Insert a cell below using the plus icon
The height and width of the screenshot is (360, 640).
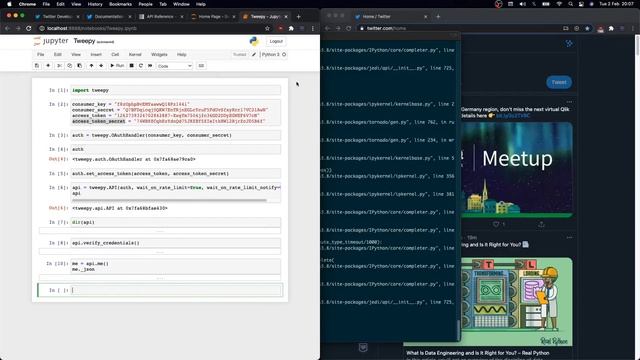pyautogui.click(x=48, y=66)
